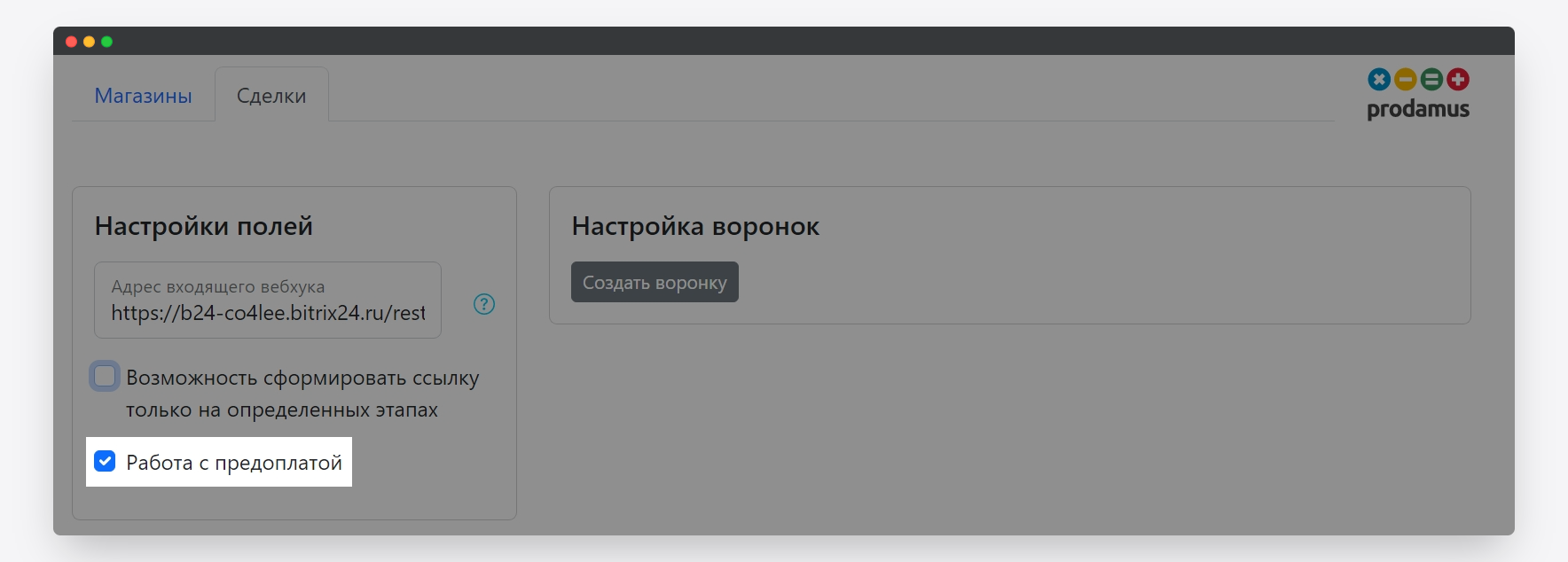Open the webhook address help question mark
The width and height of the screenshot is (1568, 562).
484,304
